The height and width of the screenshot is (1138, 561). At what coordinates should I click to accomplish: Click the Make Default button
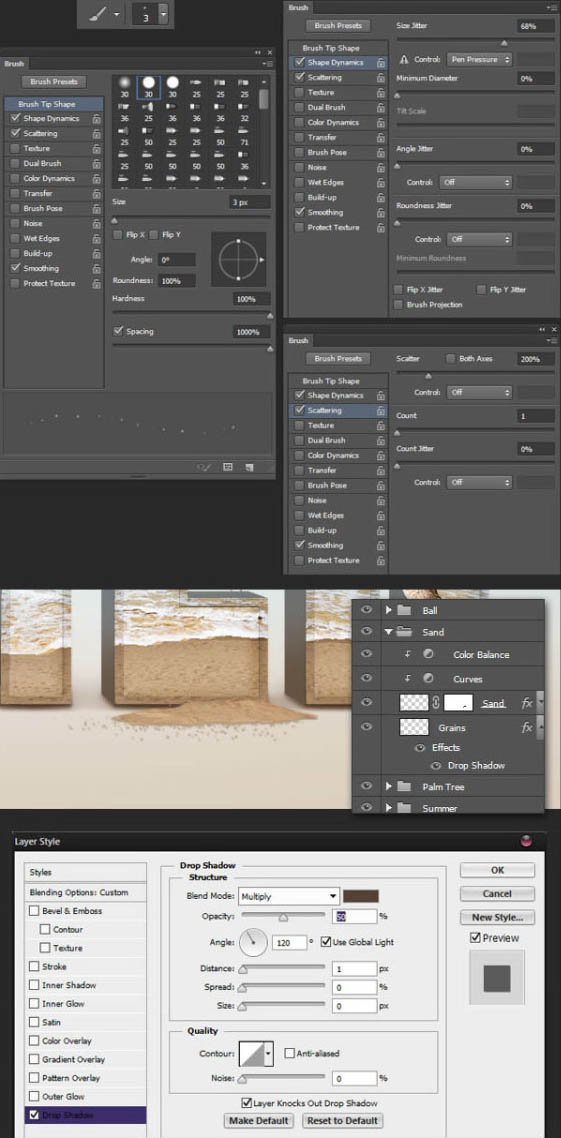259,1121
